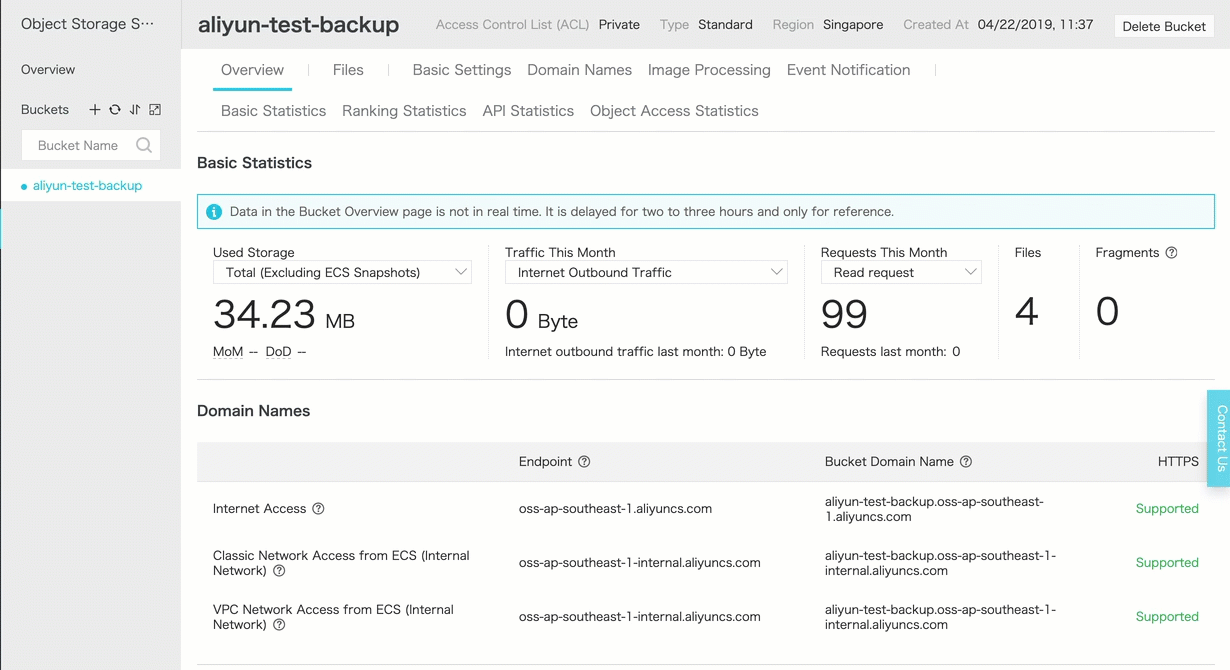1230x670 pixels.
Task: Open the Image Processing tab
Action: point(709,70)
